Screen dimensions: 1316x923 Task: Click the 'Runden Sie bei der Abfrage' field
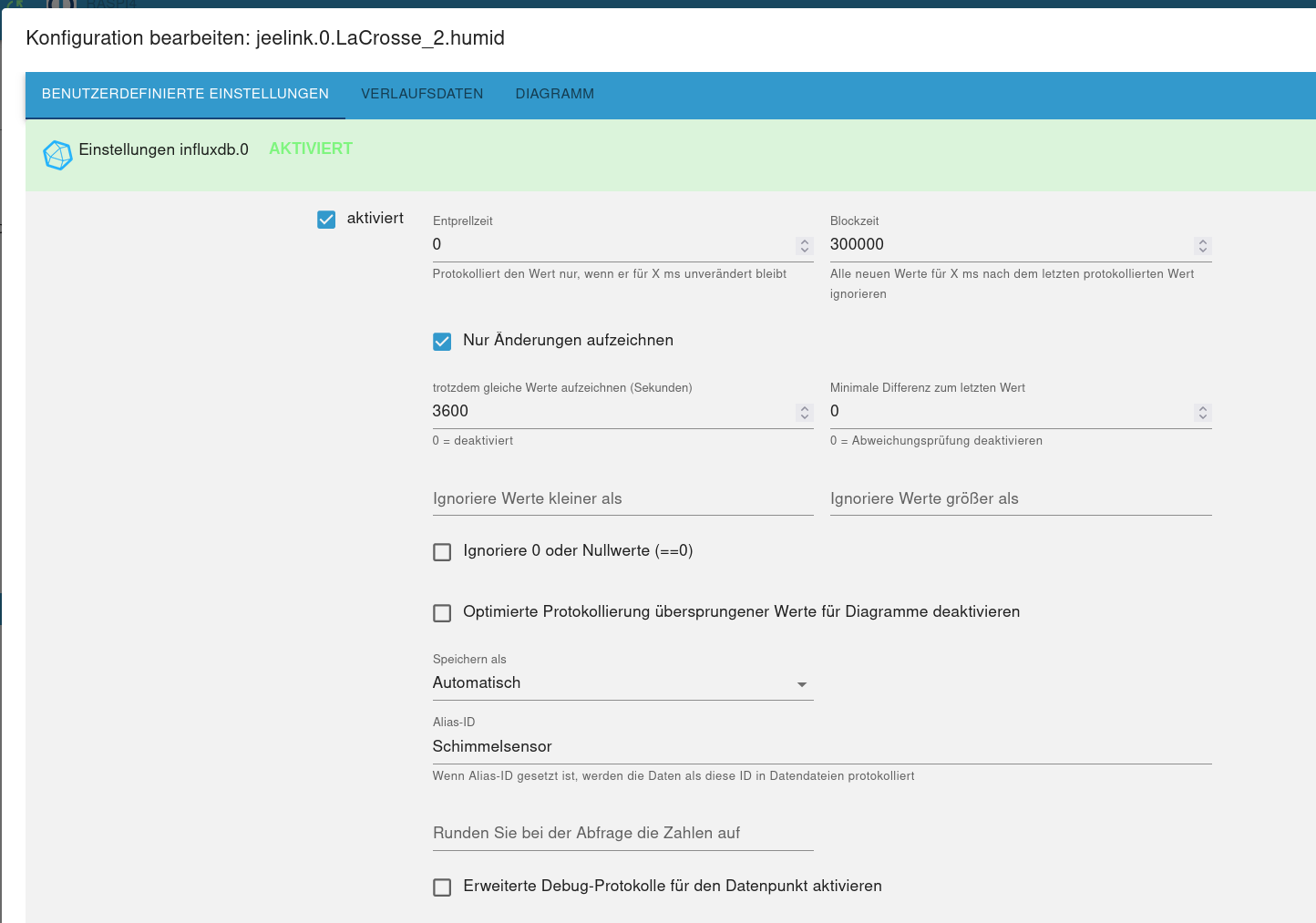[x=622, y=834]
